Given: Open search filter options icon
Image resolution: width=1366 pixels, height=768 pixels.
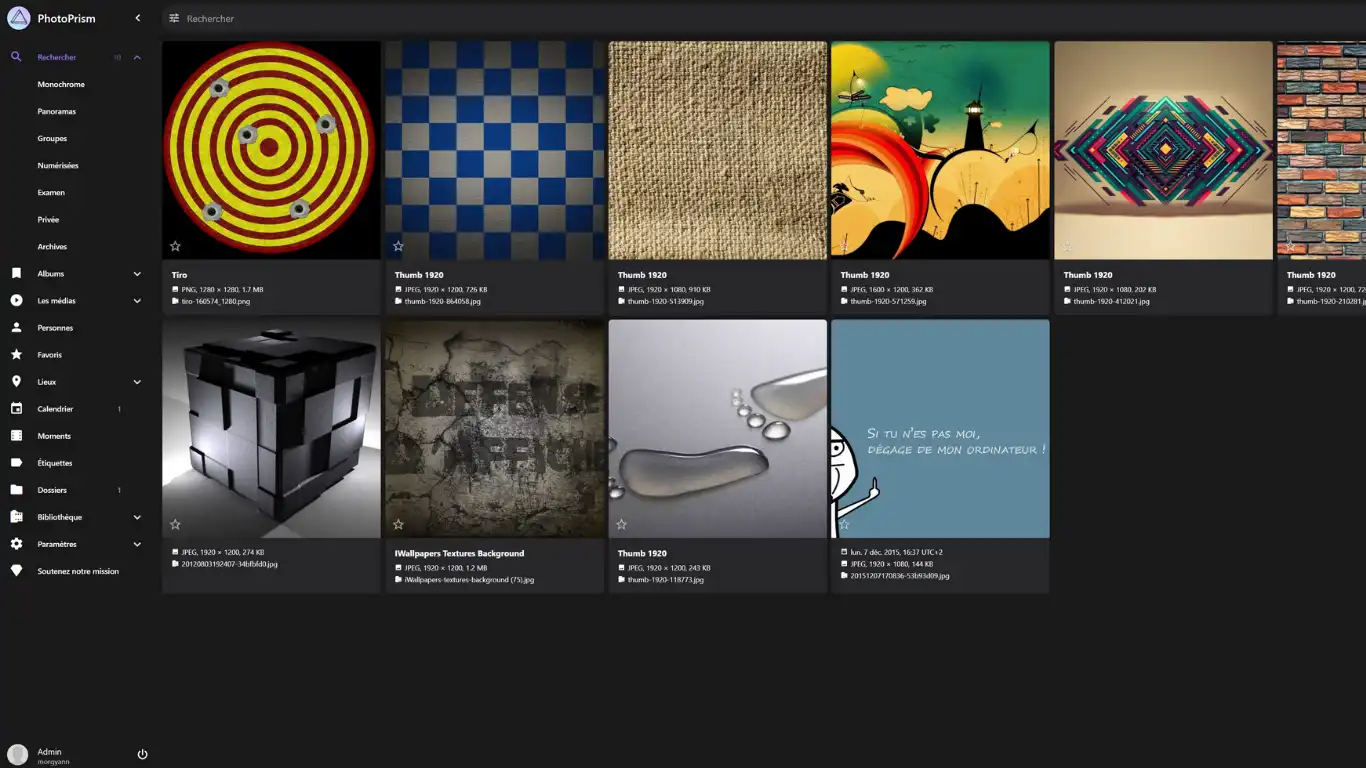Looking at the screenshot, I should (x=174, y=18).
